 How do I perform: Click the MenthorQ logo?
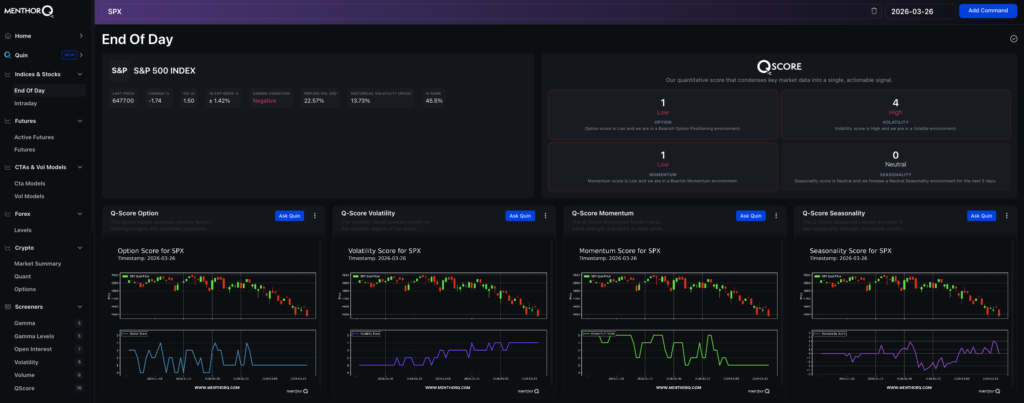(27, 10)
